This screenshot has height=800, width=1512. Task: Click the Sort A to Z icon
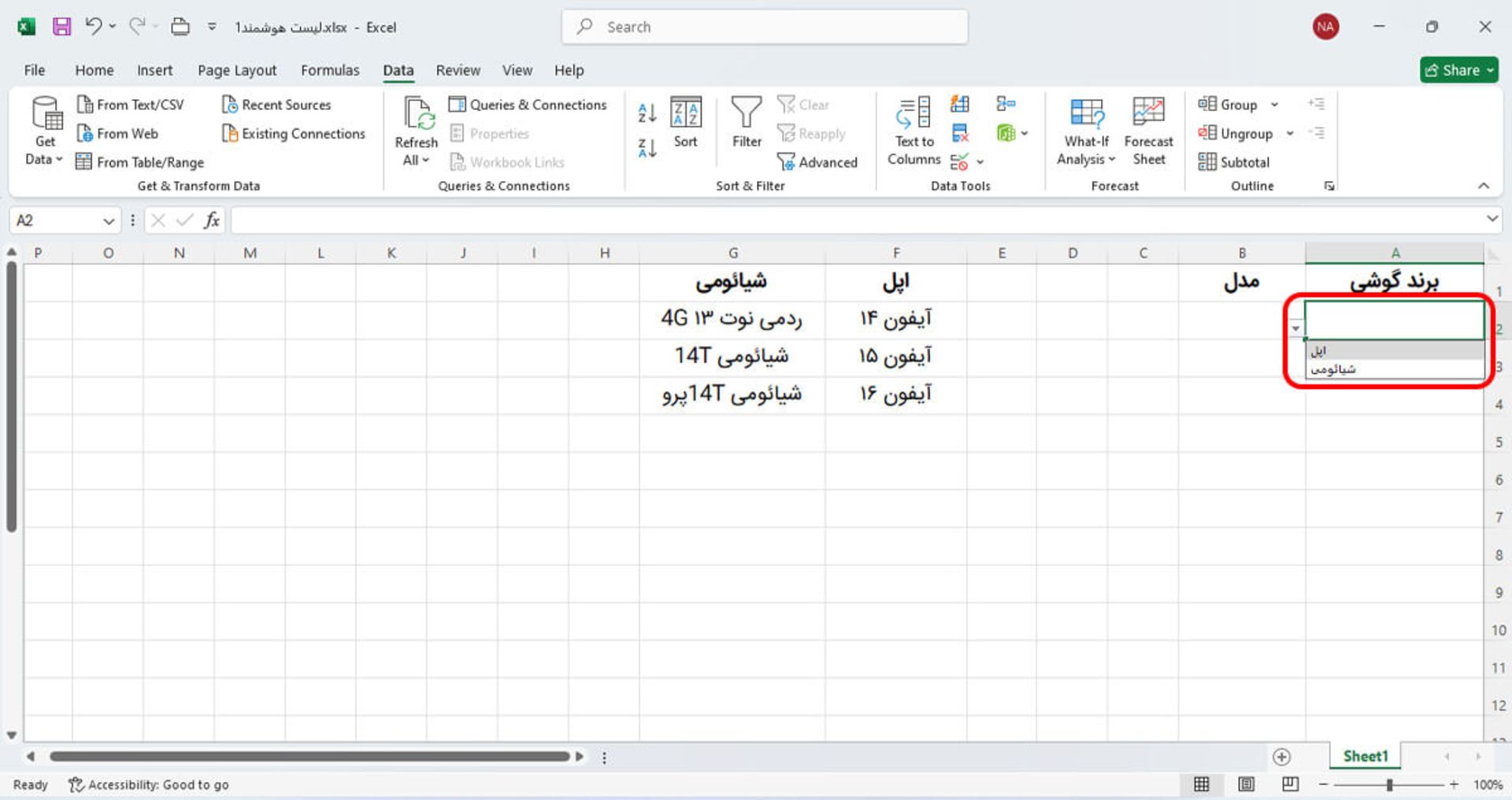pyautogui.click(x=647, y=113)
